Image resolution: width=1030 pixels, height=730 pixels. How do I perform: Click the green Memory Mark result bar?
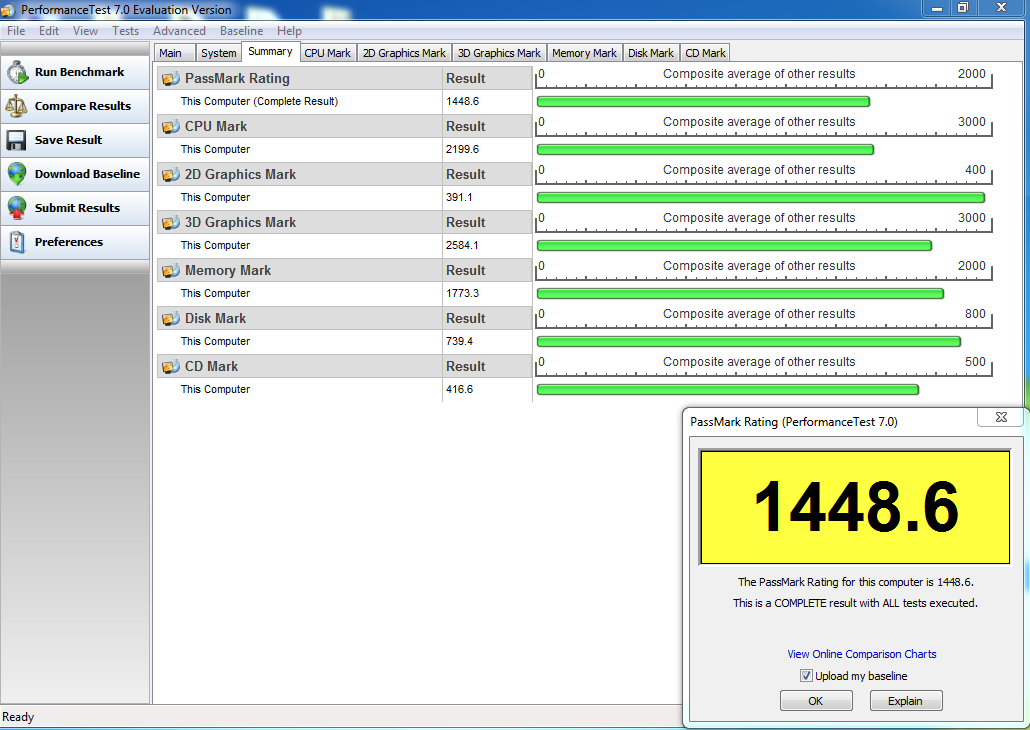740,294
